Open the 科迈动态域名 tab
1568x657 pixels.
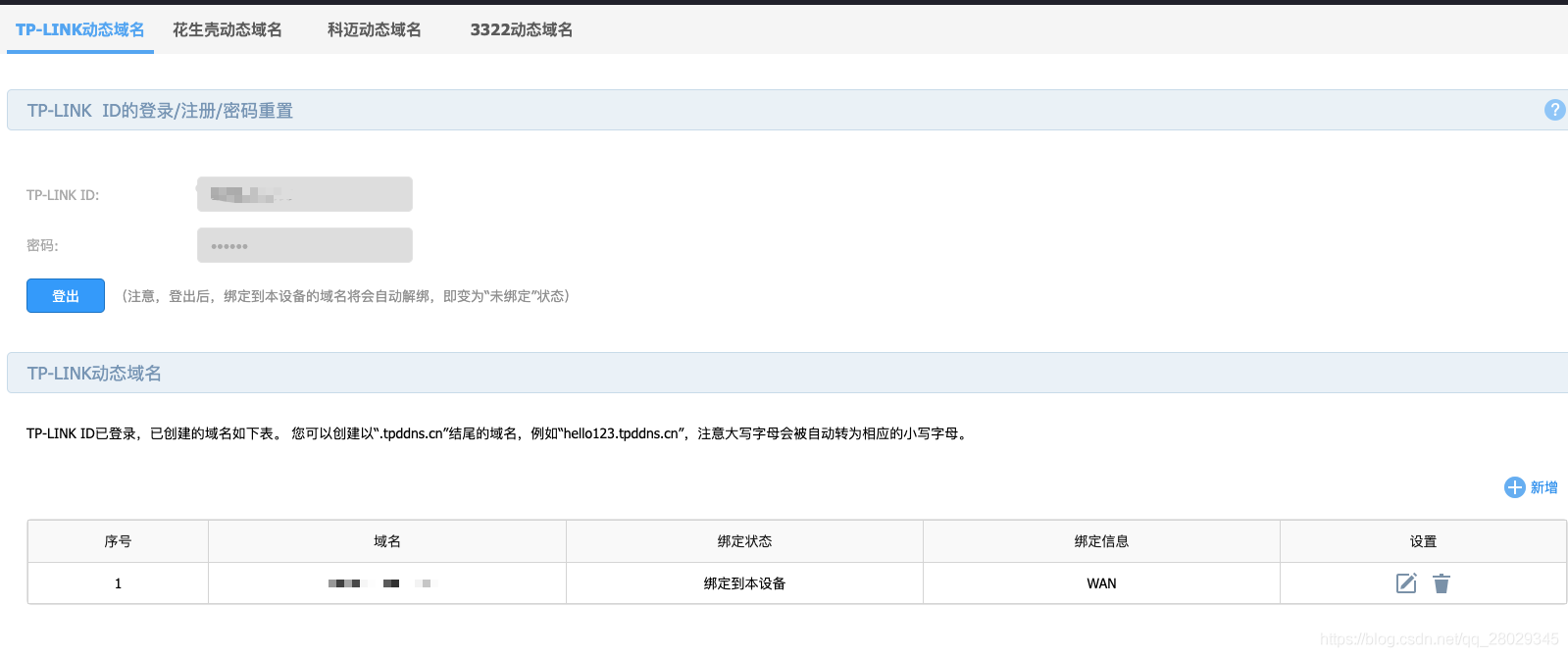tap(375, 29)
